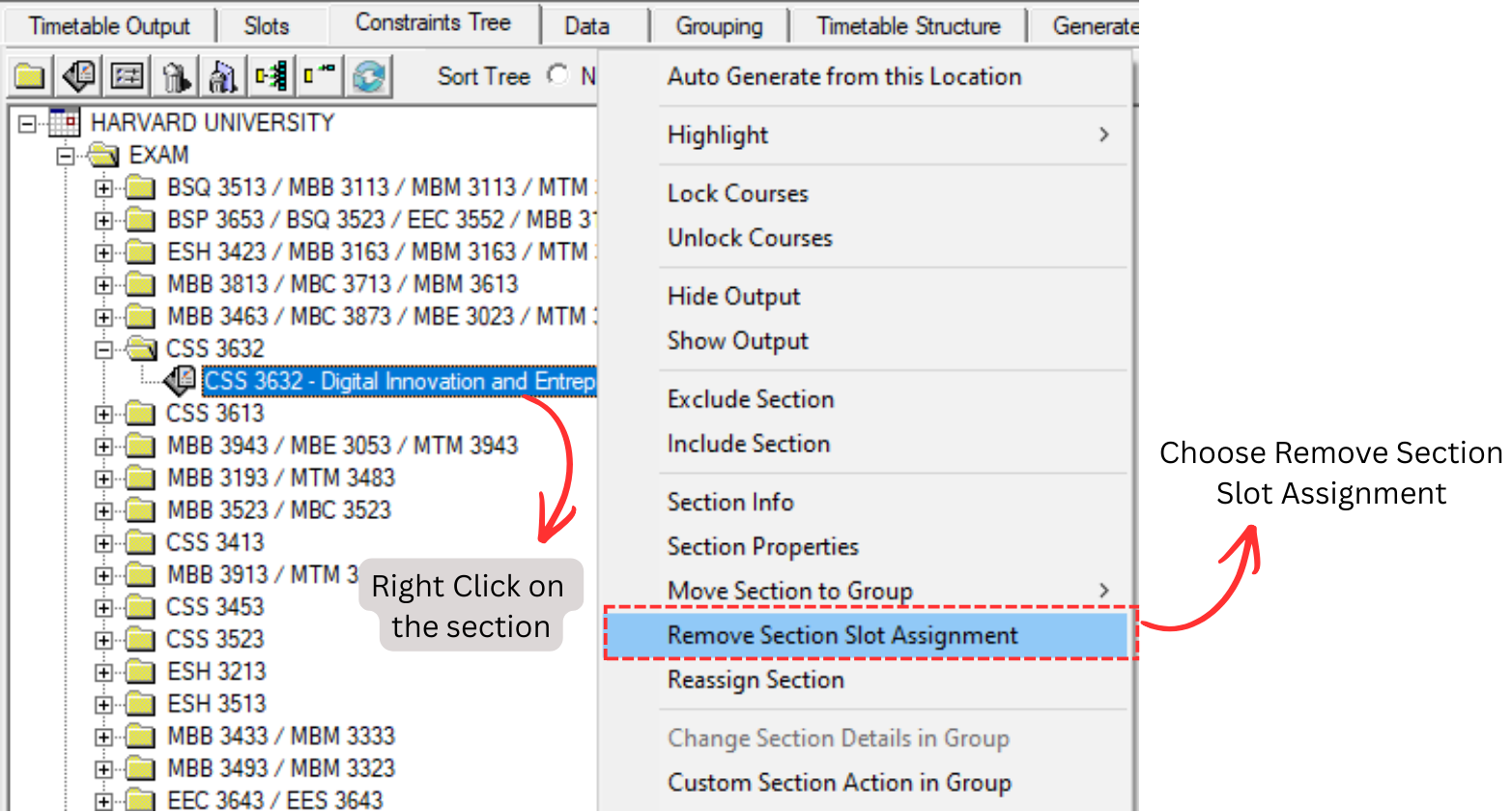Click the trash can with arrow icon
Screen dimensions: 1512x812
click(x=176, y=75)
